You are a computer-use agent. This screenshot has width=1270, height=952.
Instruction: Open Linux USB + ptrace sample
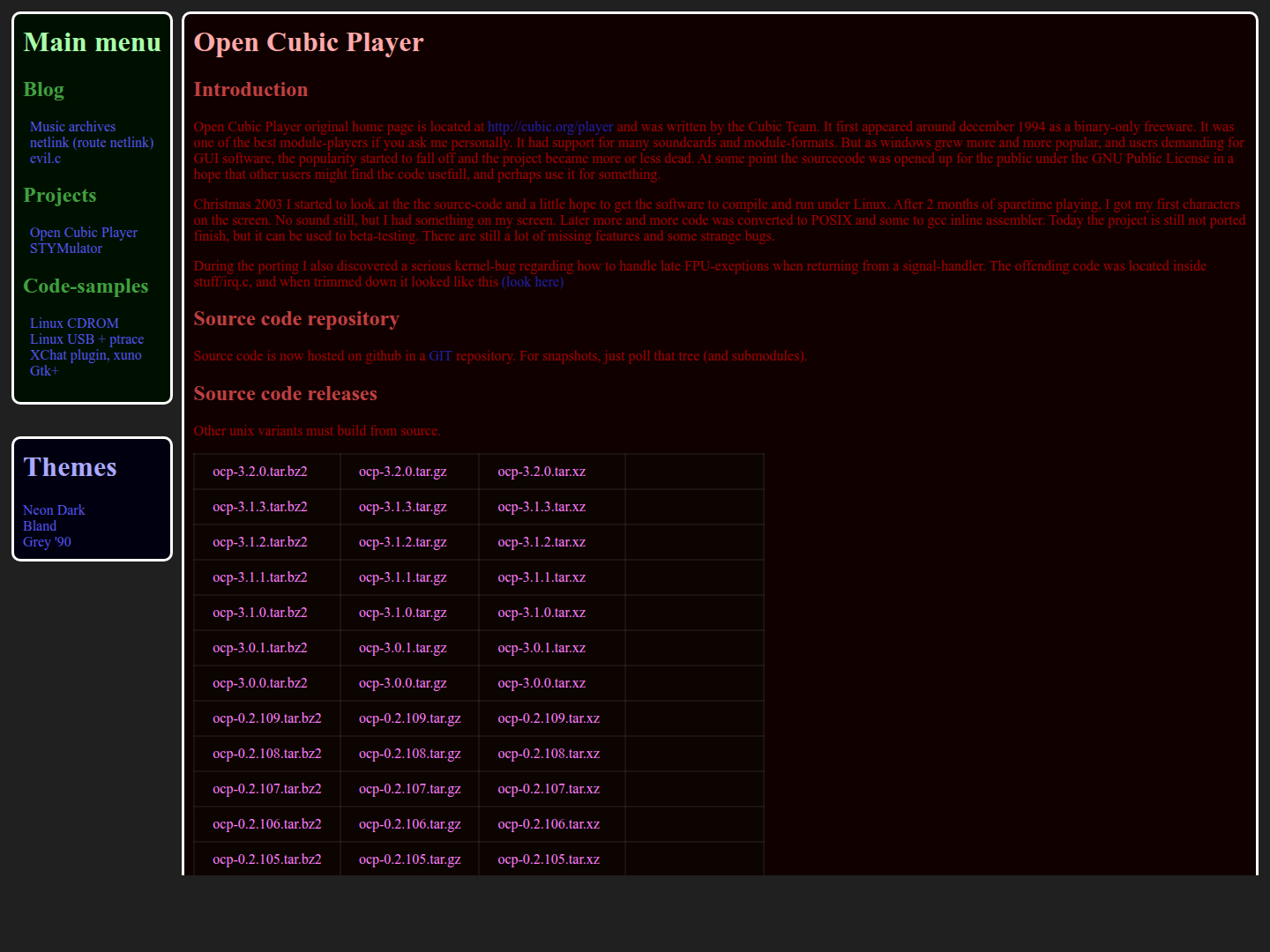click(x=86, y=339)
